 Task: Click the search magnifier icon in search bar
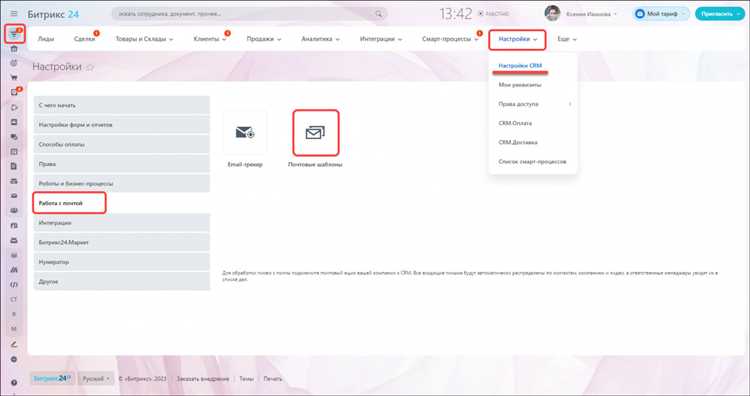click(x=378, y=14)
